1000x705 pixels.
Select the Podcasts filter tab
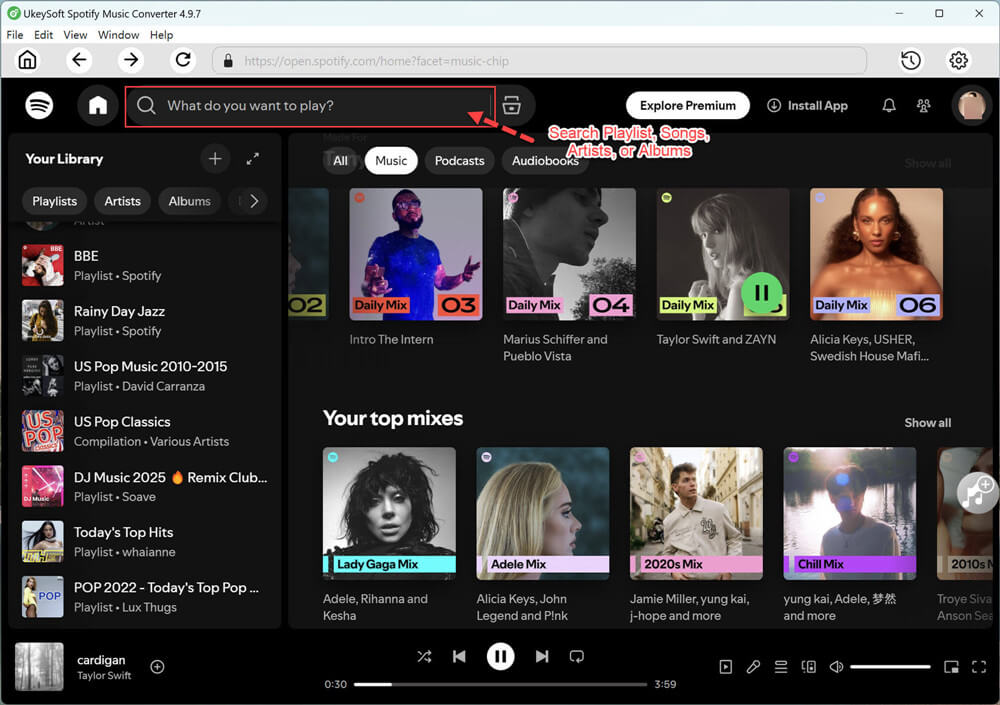click(x=459, y=161)
